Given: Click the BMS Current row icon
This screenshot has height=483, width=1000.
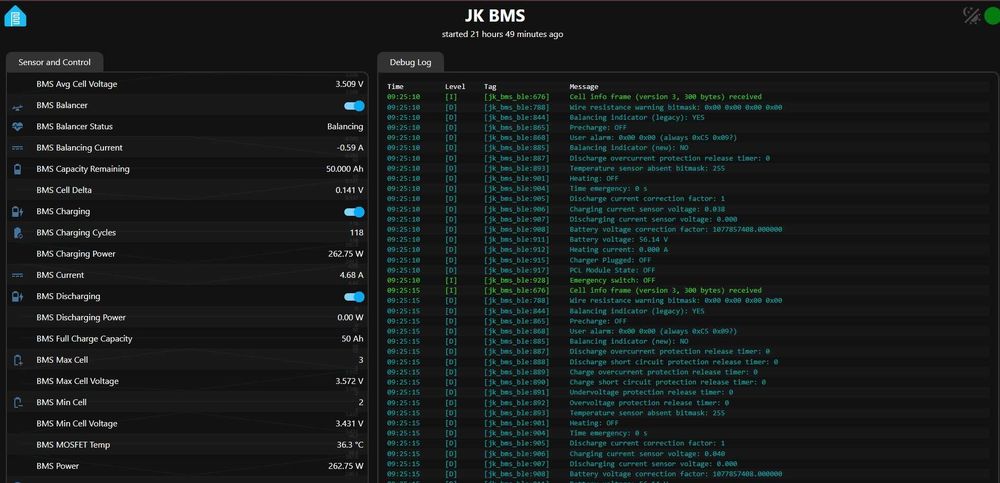Looking at the screenshot, I should tap(18, 275).
